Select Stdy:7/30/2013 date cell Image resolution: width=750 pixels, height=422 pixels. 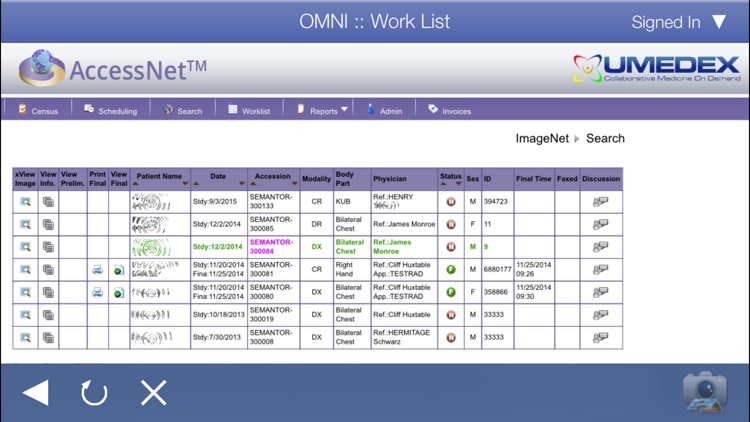pos(219,337)
